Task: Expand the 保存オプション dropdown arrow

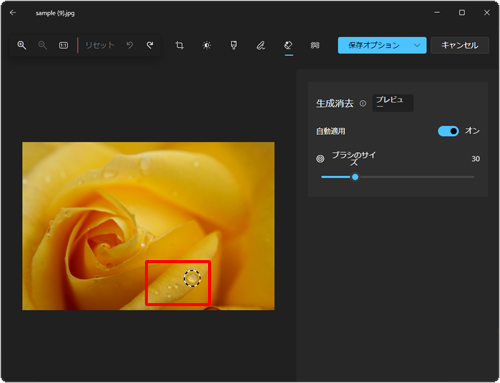Action: 417,45
